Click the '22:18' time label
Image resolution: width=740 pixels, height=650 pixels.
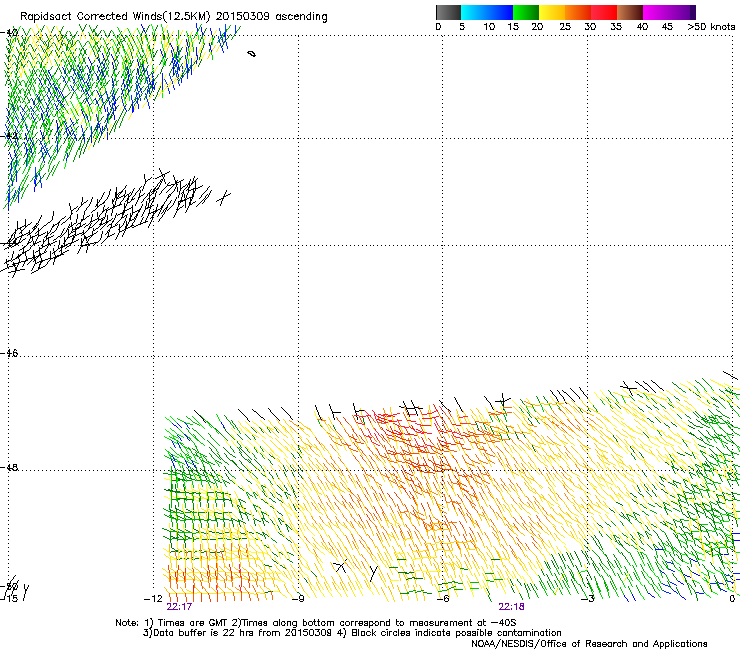(512, 607)
